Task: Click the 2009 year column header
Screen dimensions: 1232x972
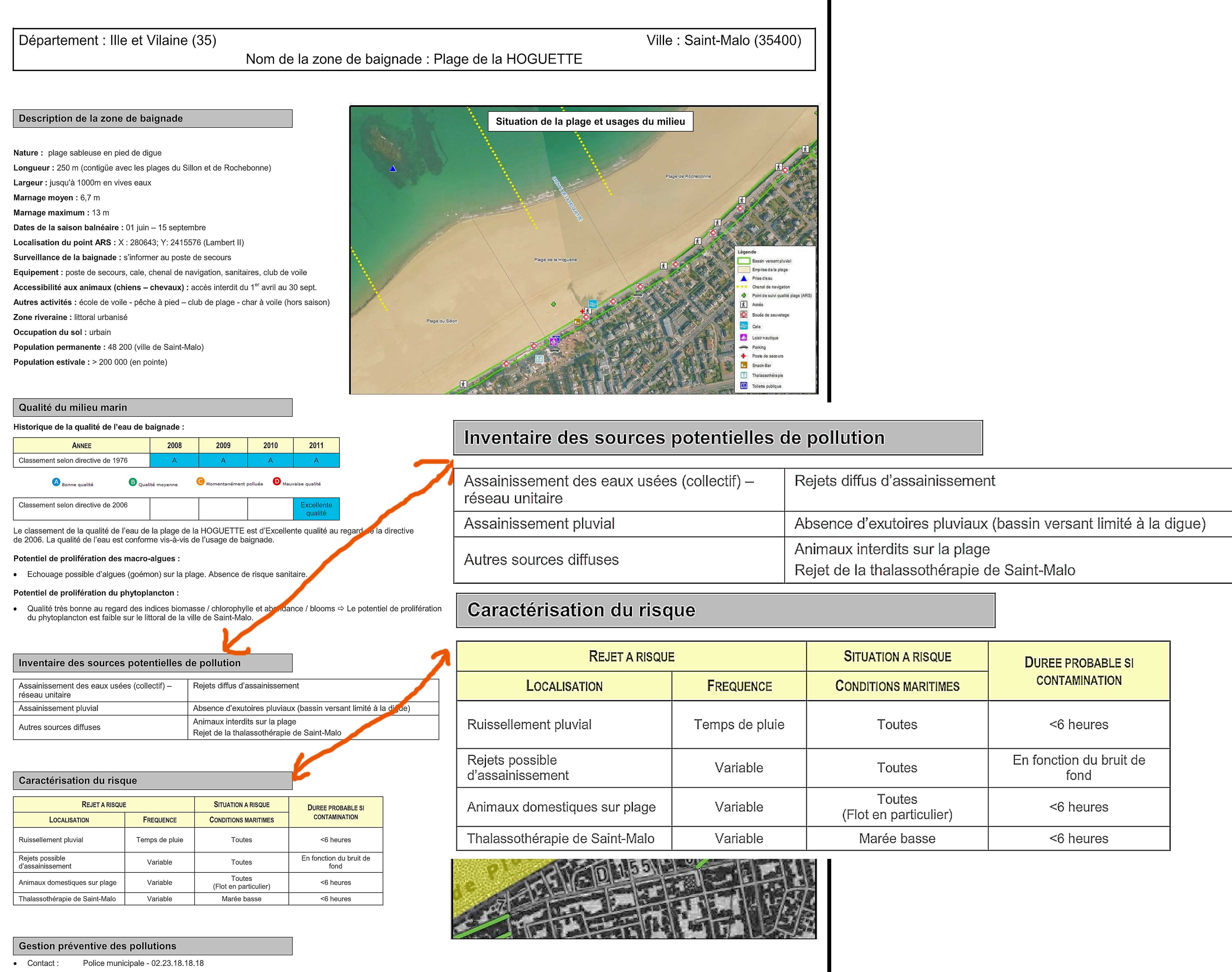Action: click(223, 446)
